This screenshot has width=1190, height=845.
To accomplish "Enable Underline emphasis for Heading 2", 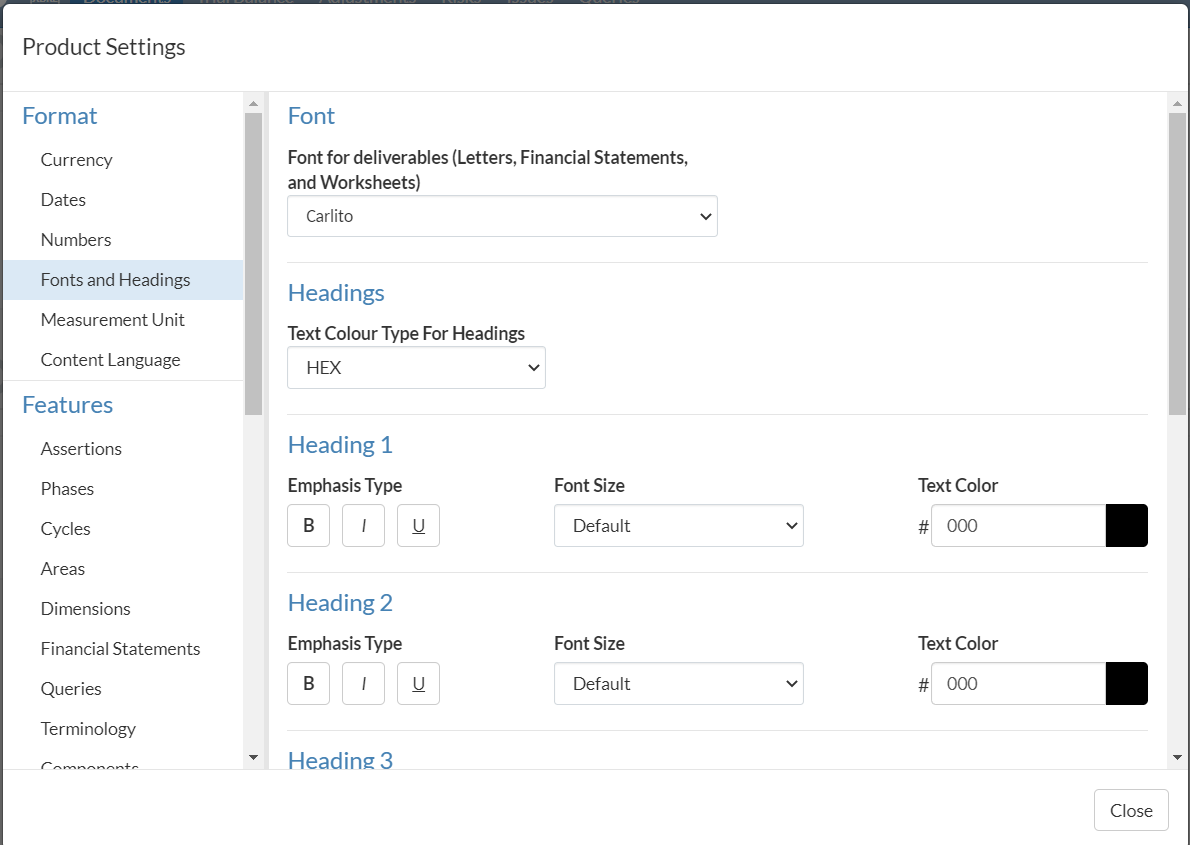I will [x=418, y=684].
